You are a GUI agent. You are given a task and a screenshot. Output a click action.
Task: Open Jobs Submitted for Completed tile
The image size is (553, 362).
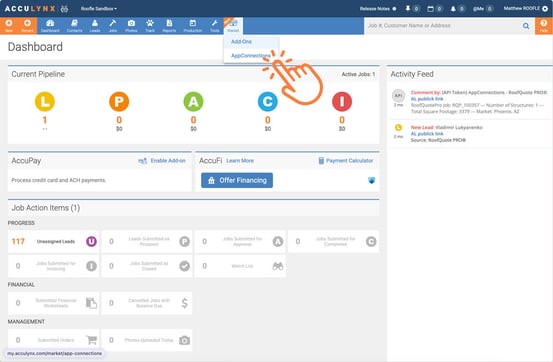tap(333, 242)
